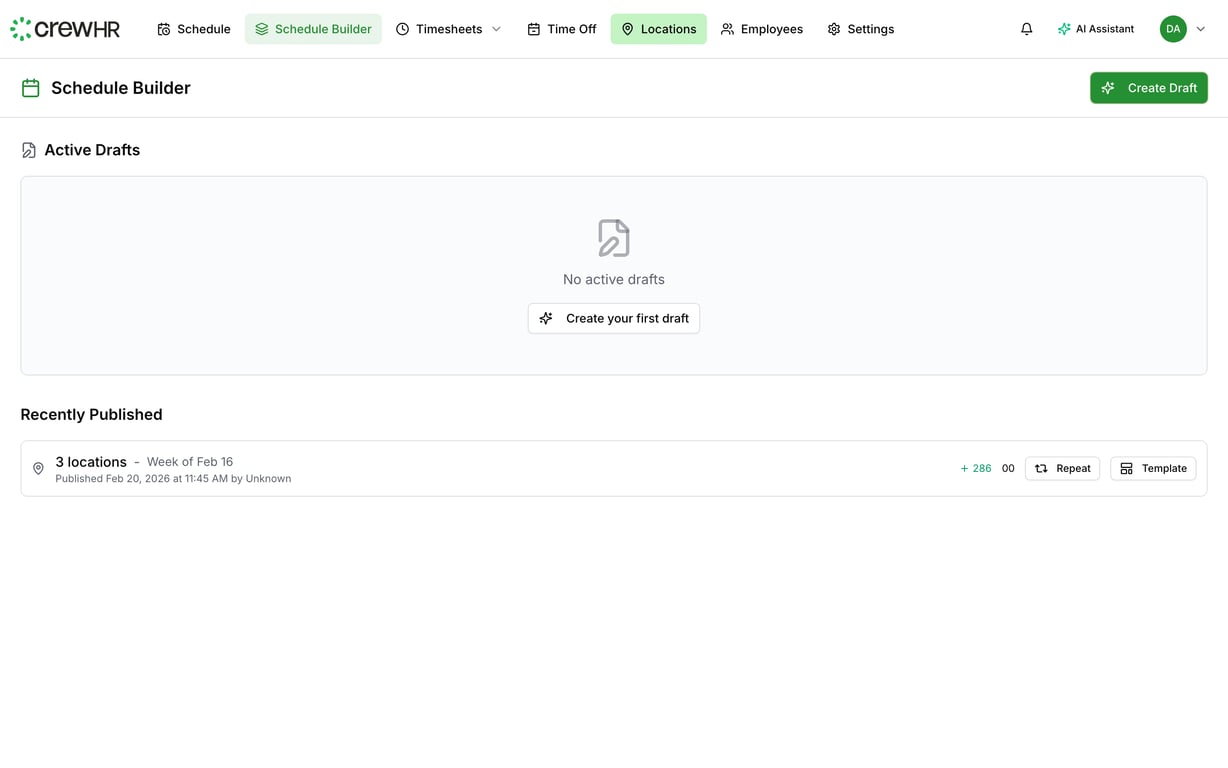Screen dimensions: 1228x768
Task: Click "Week of Feb 16" text
Action: click(190, 462)
